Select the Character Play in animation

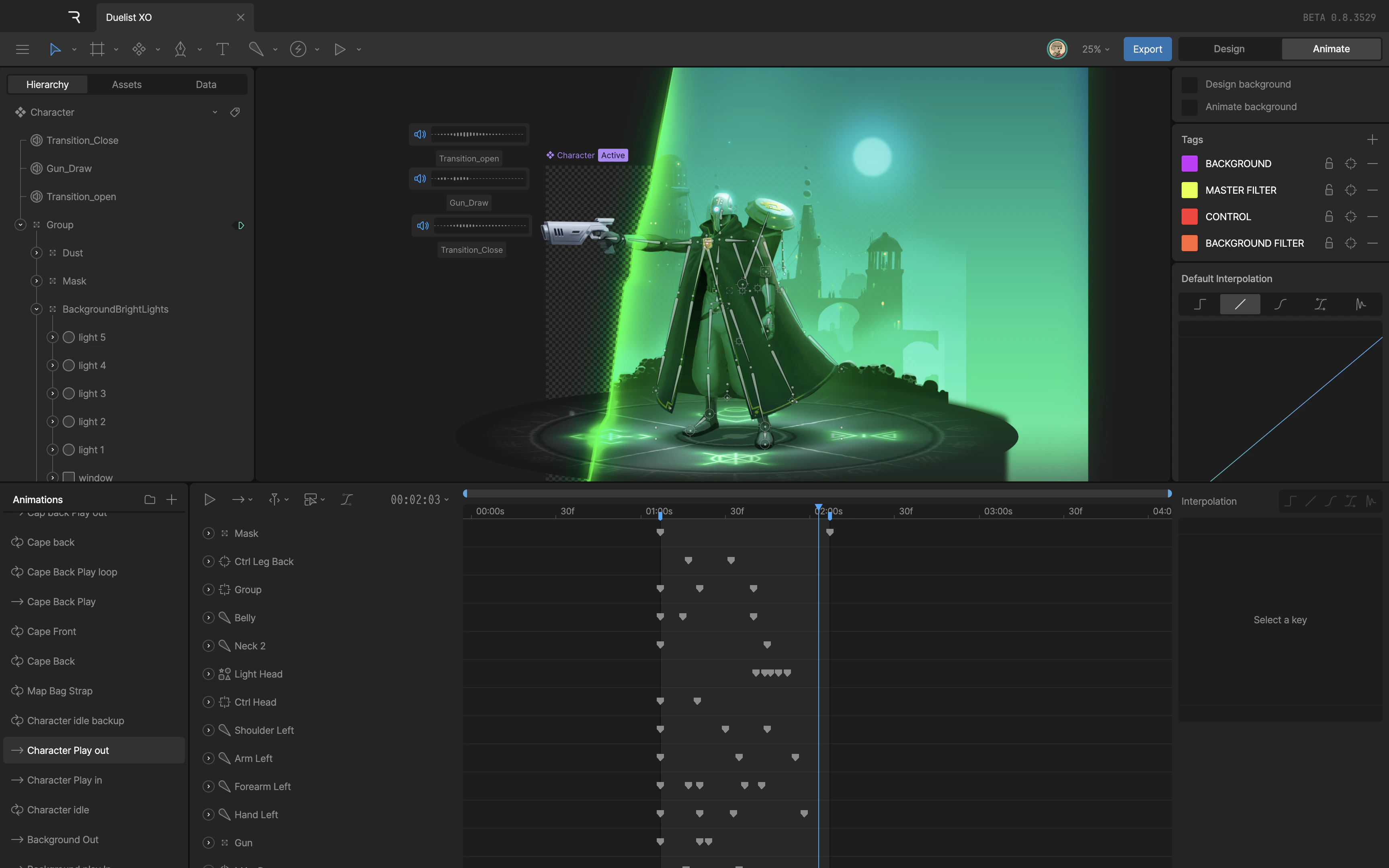pyautogui.click(x=64, y=780)
